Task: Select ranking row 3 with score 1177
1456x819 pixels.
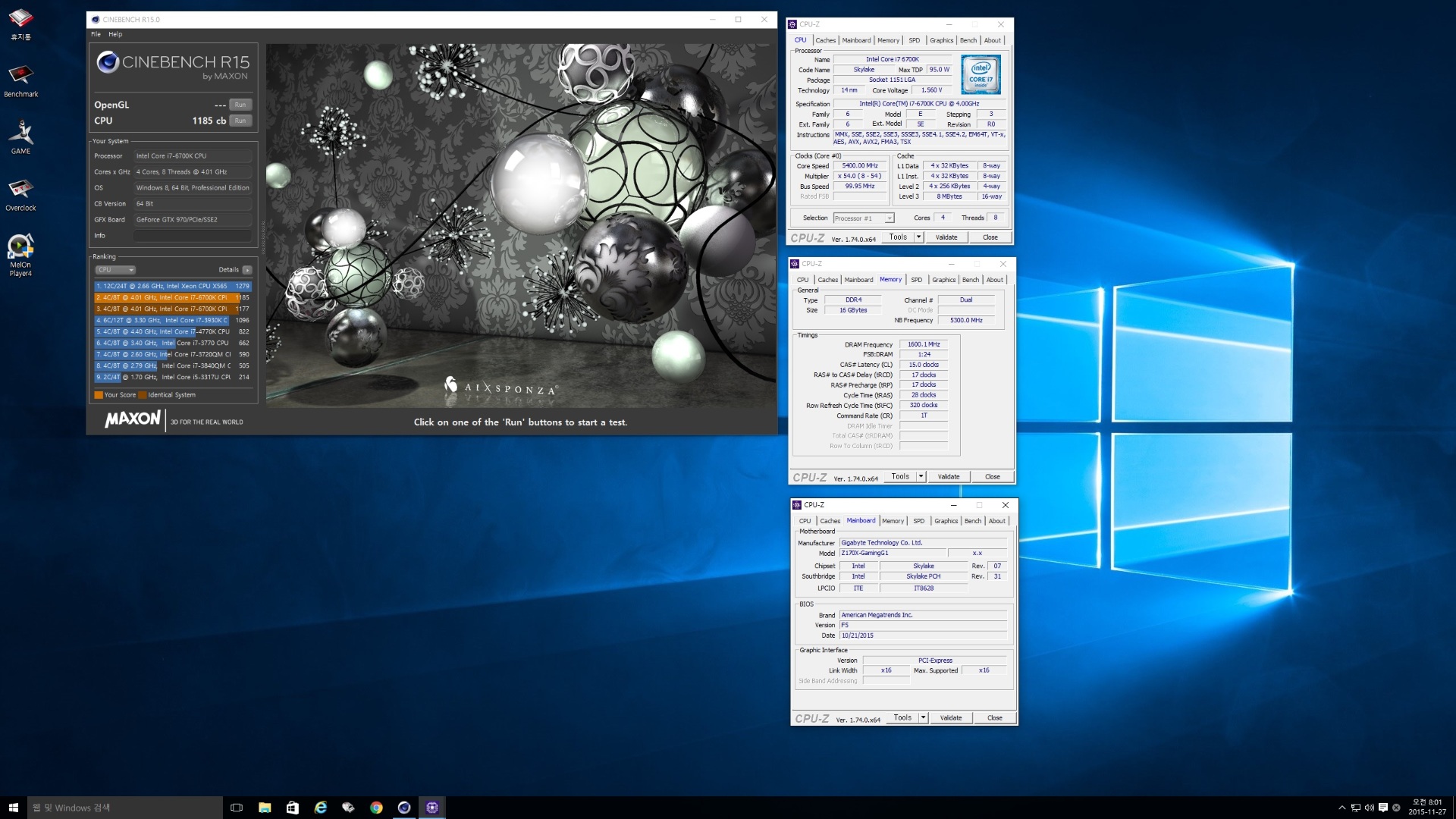Action: [x=173, y=309]
